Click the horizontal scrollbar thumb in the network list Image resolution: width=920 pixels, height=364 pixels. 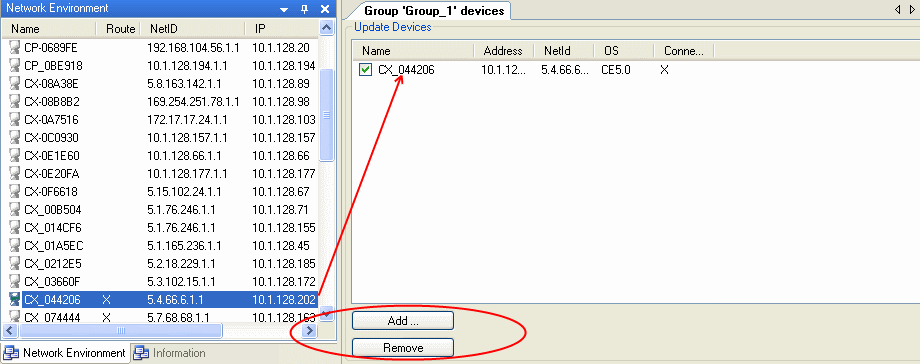[x=121, y=331]
